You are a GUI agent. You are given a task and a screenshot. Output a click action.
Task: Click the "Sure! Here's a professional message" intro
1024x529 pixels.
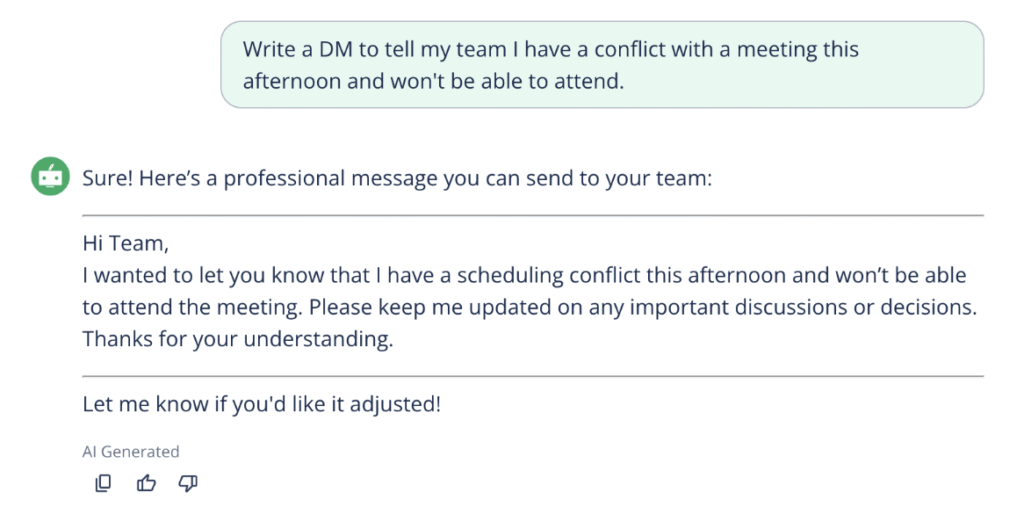click(300, 179)
